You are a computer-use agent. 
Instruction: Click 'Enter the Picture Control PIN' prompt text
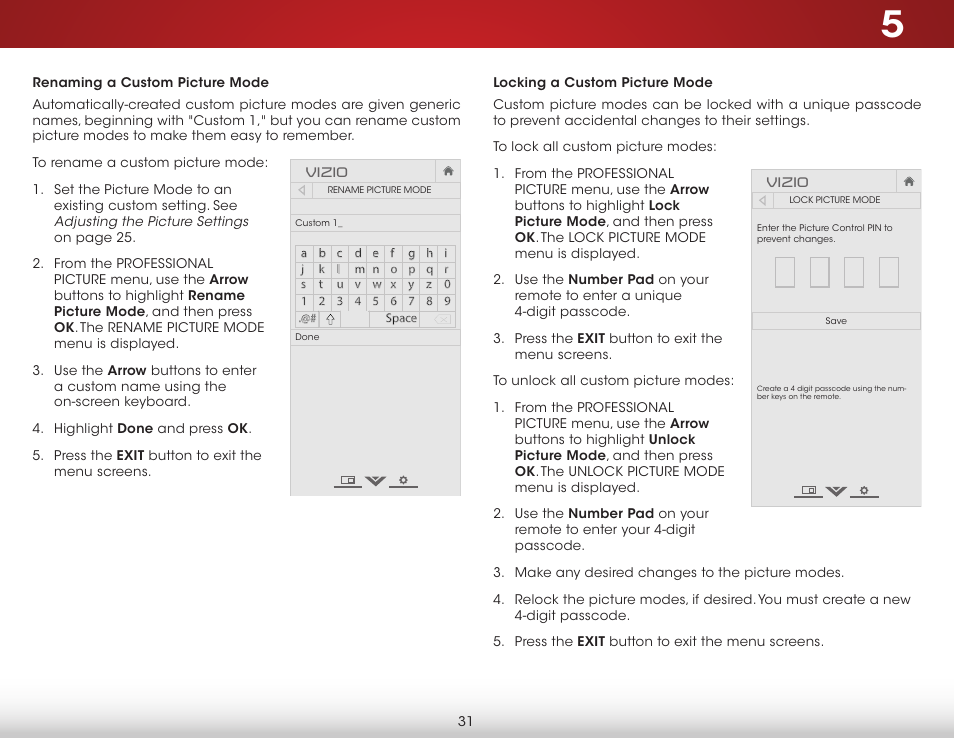[x=824, y=233]
